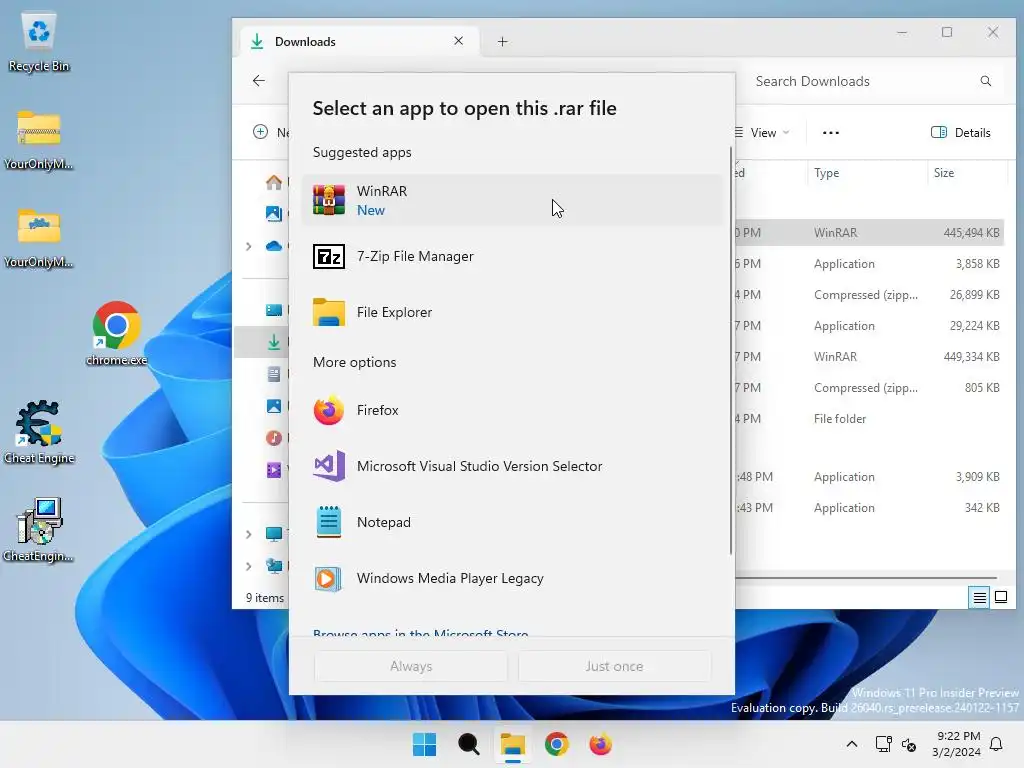Switch to details list view
The height and width of the screenshot is (768, 1024).
[x=980, y=597]
